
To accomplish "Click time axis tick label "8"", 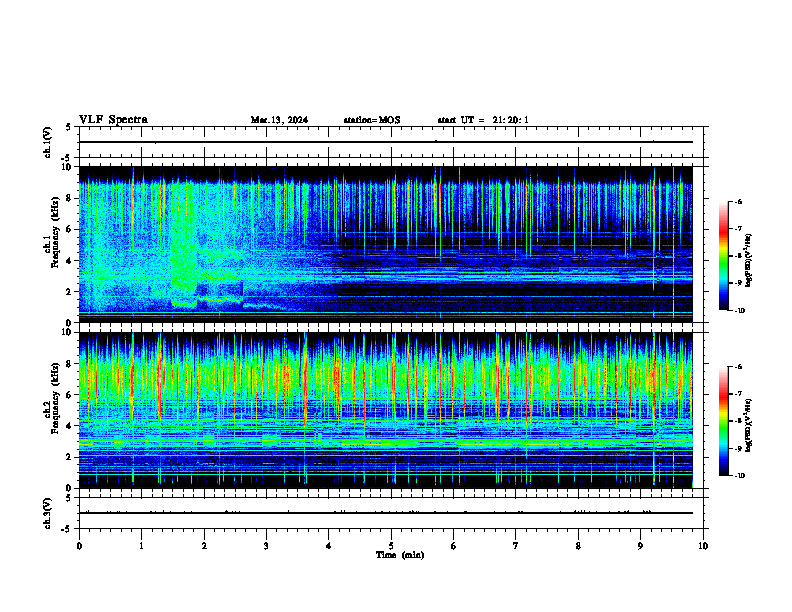I will click(x=578, y=546).
